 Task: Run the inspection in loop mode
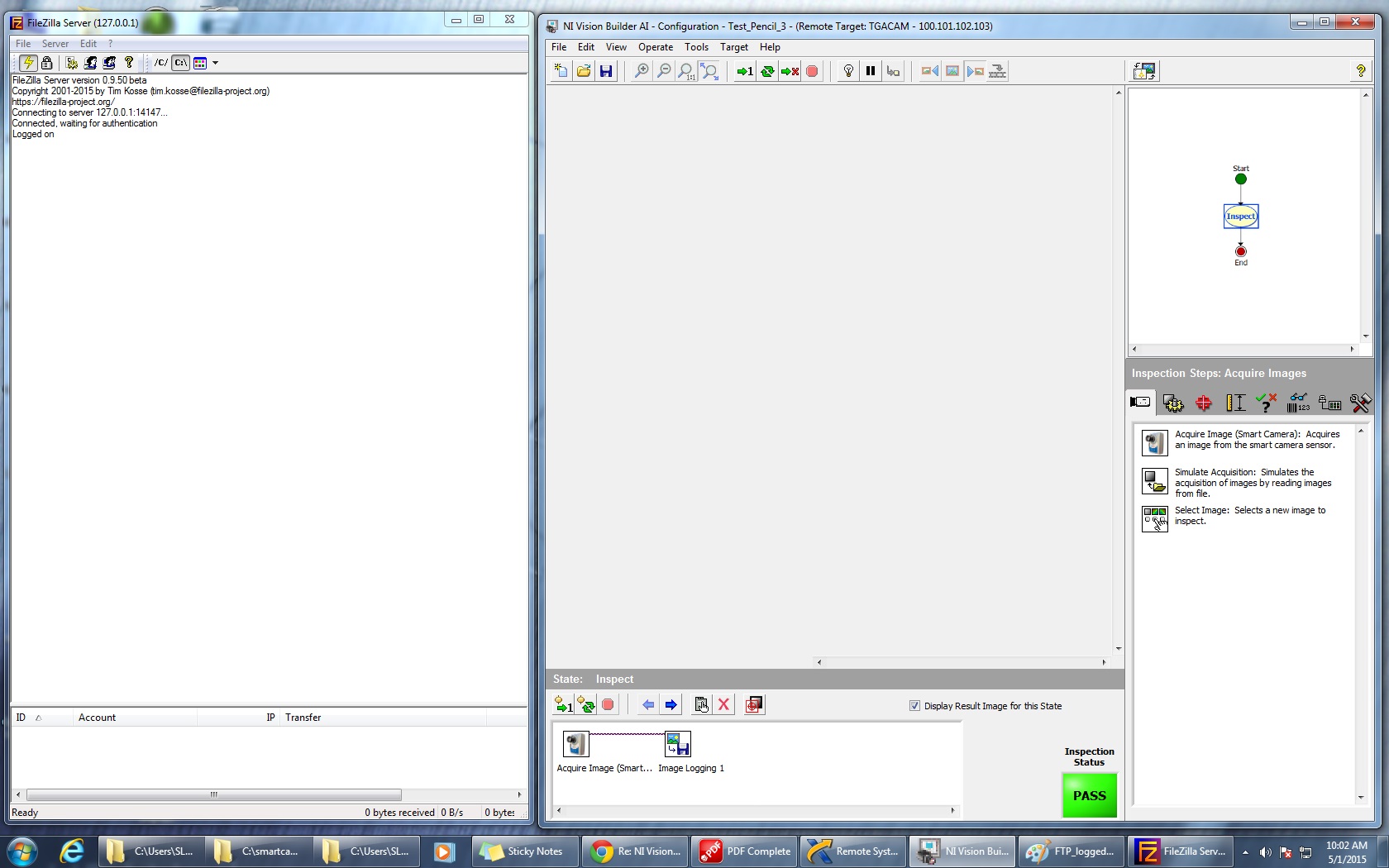click(x=767, y=71)
